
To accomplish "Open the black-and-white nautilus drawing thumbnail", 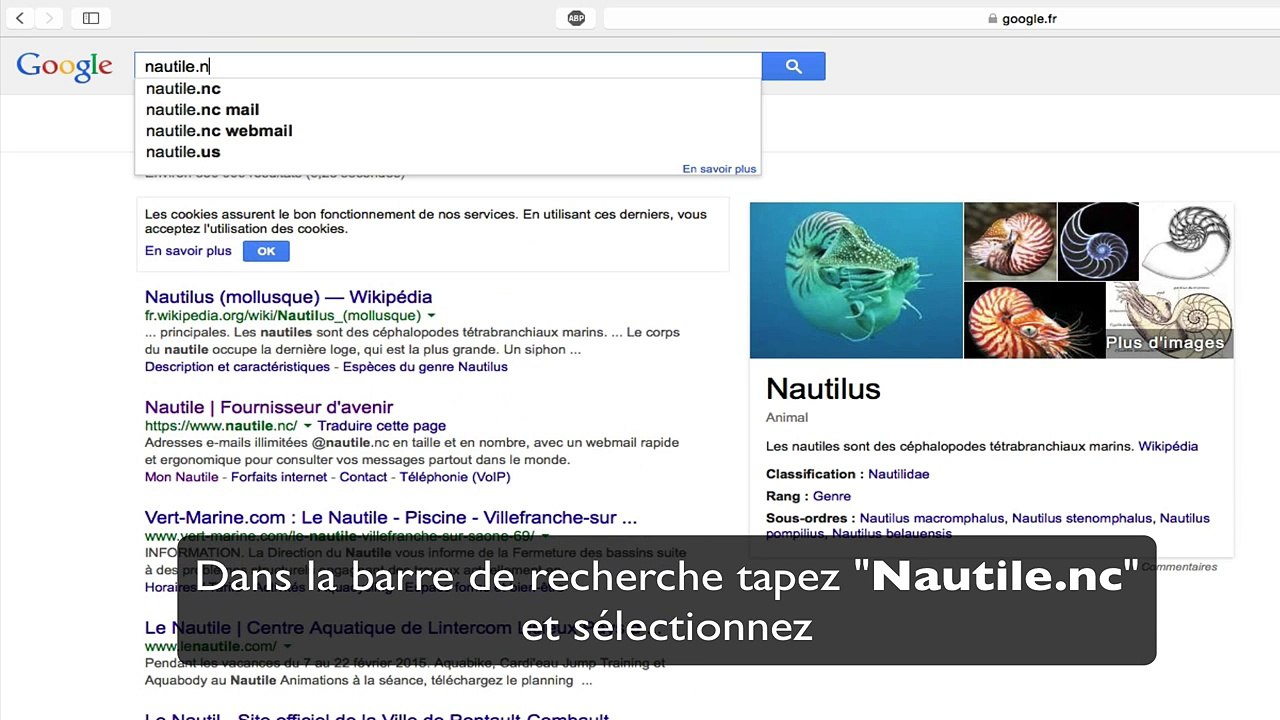I will [x=1187, y=241].
